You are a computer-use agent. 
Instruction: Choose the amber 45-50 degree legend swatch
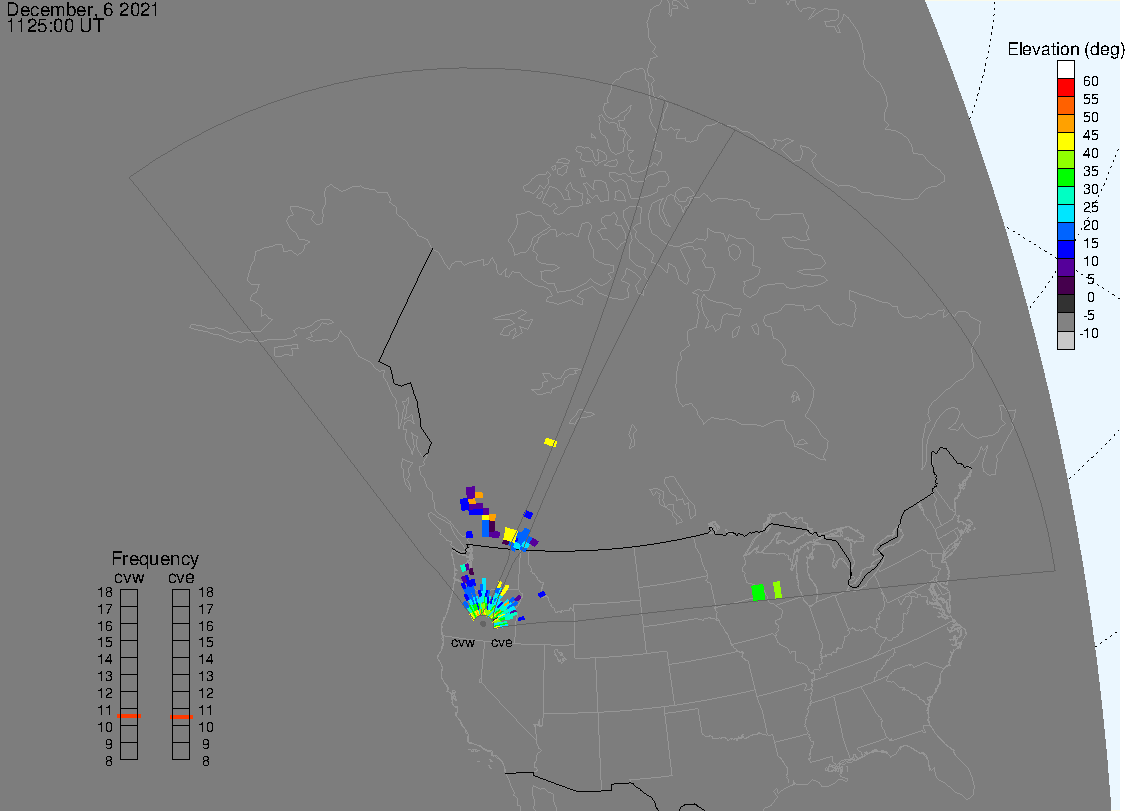point(1065,123)
